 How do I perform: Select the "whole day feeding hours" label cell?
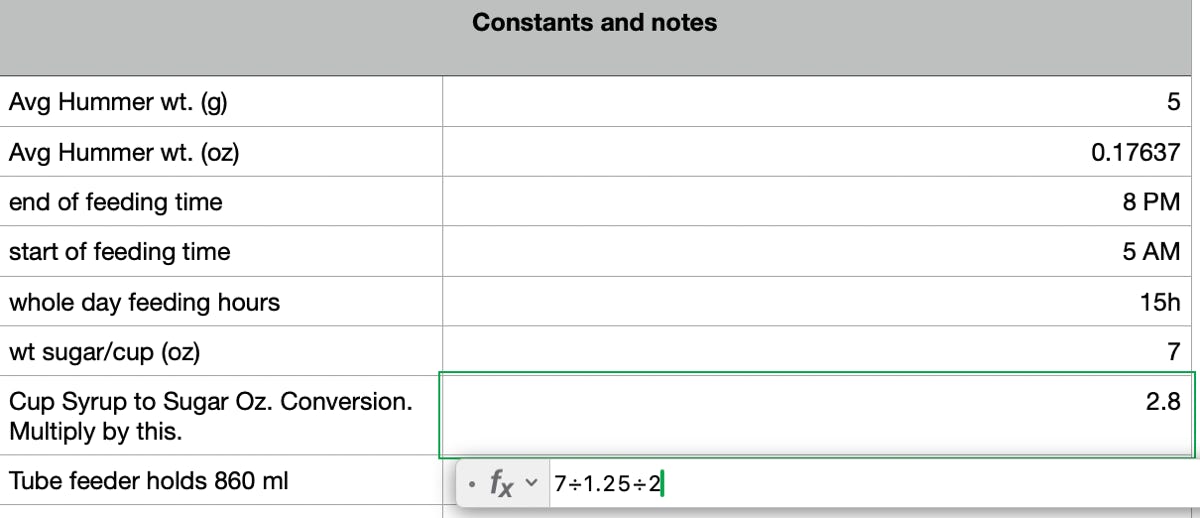click(221, 301)
